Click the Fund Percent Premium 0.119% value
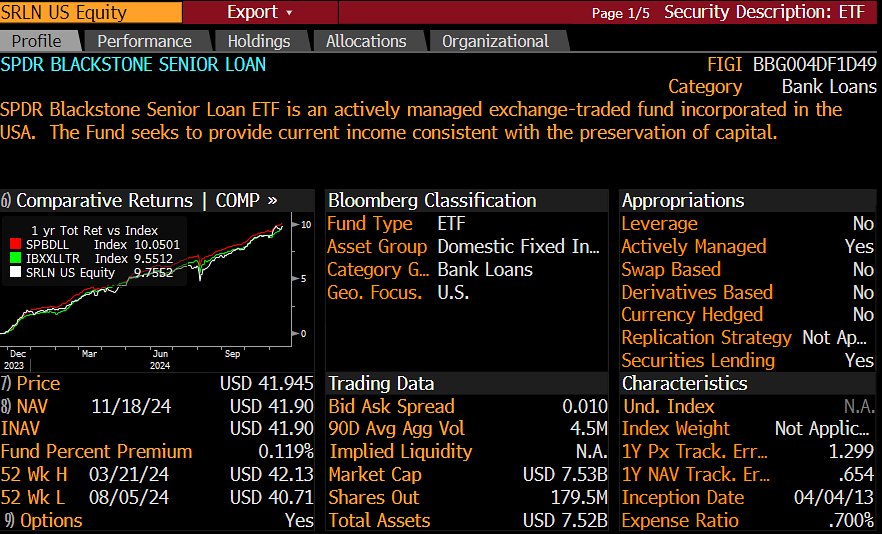 click(286, 452)
